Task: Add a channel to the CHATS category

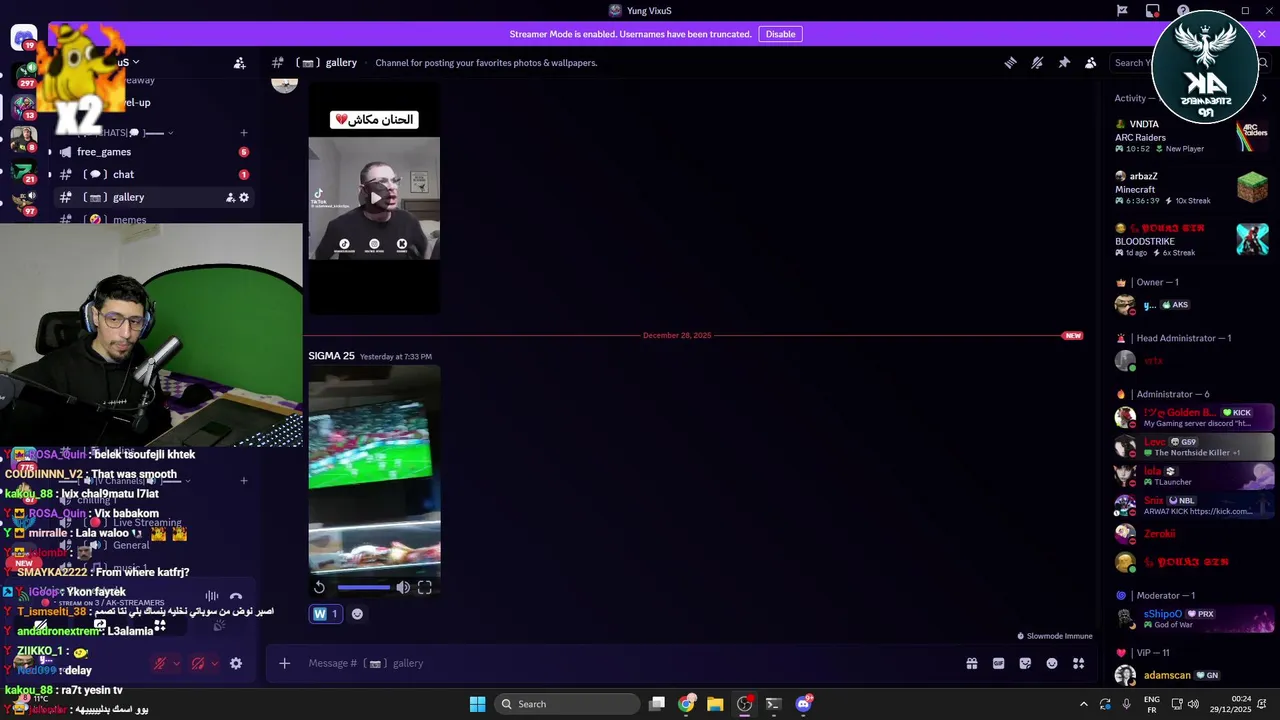Action: (x=243, y=132)
